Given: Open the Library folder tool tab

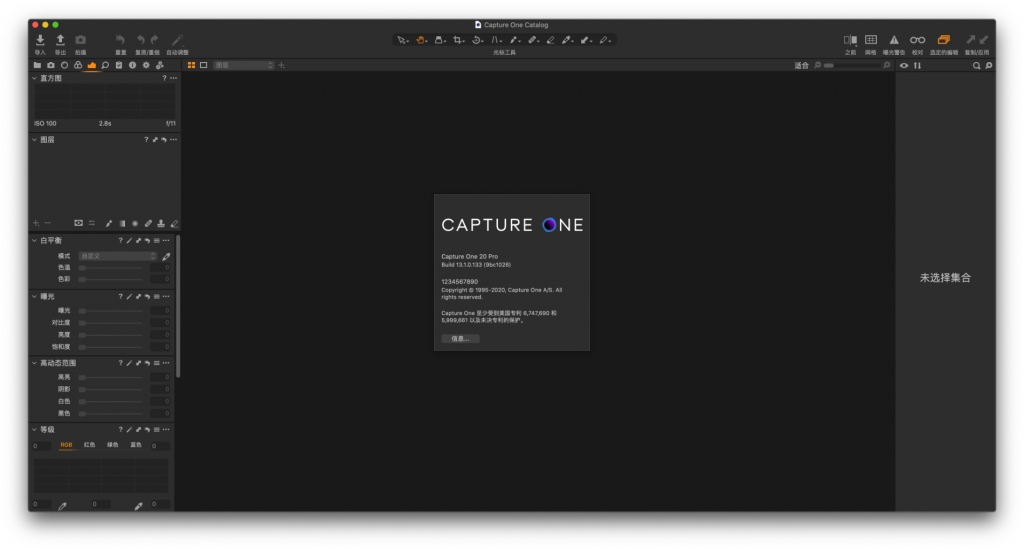Looking at the screenshot, I should 37,65.
